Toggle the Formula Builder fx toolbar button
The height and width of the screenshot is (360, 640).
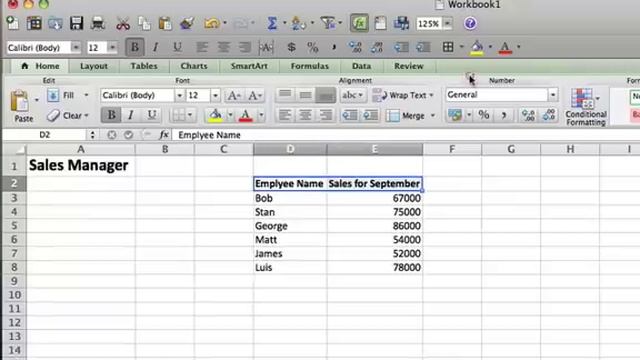pos(359,23)
